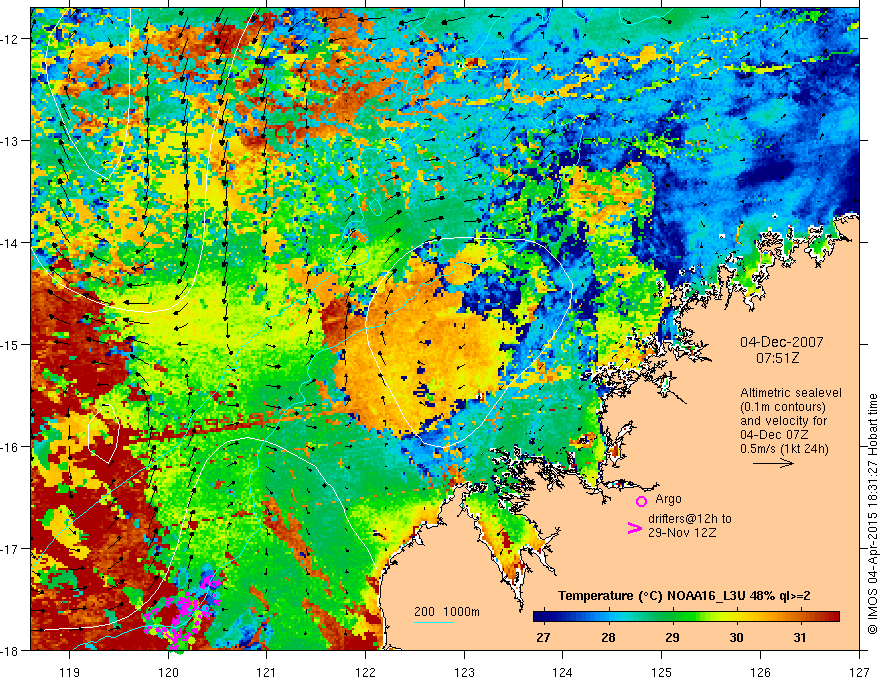Image resolution: width=880 pixels, height=680 pixels.
Task: Click the IMOS copyright timestamp text
Action: 872,514
